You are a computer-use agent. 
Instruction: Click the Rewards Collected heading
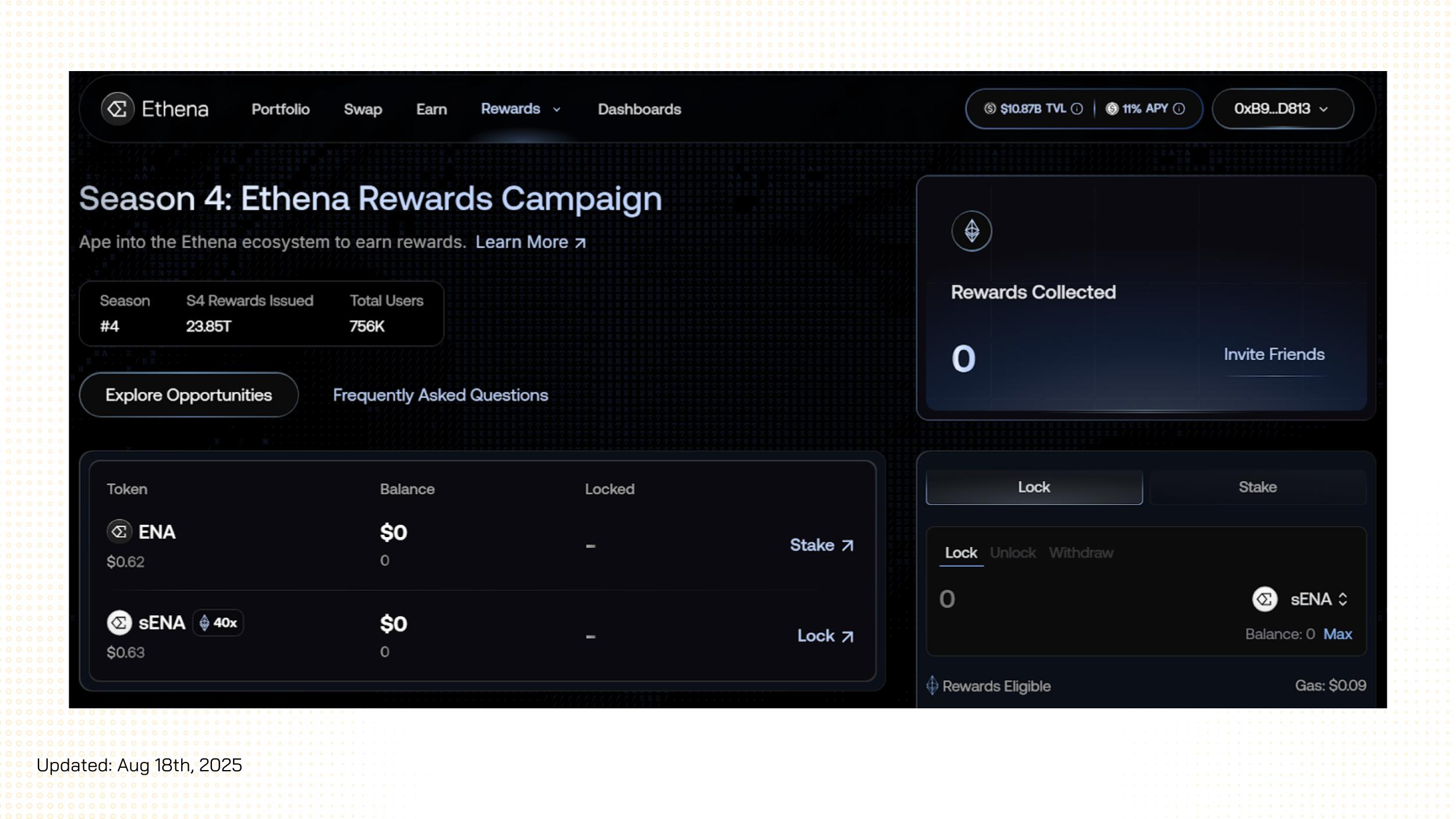pyautogui.click(x=1033, y=292)
